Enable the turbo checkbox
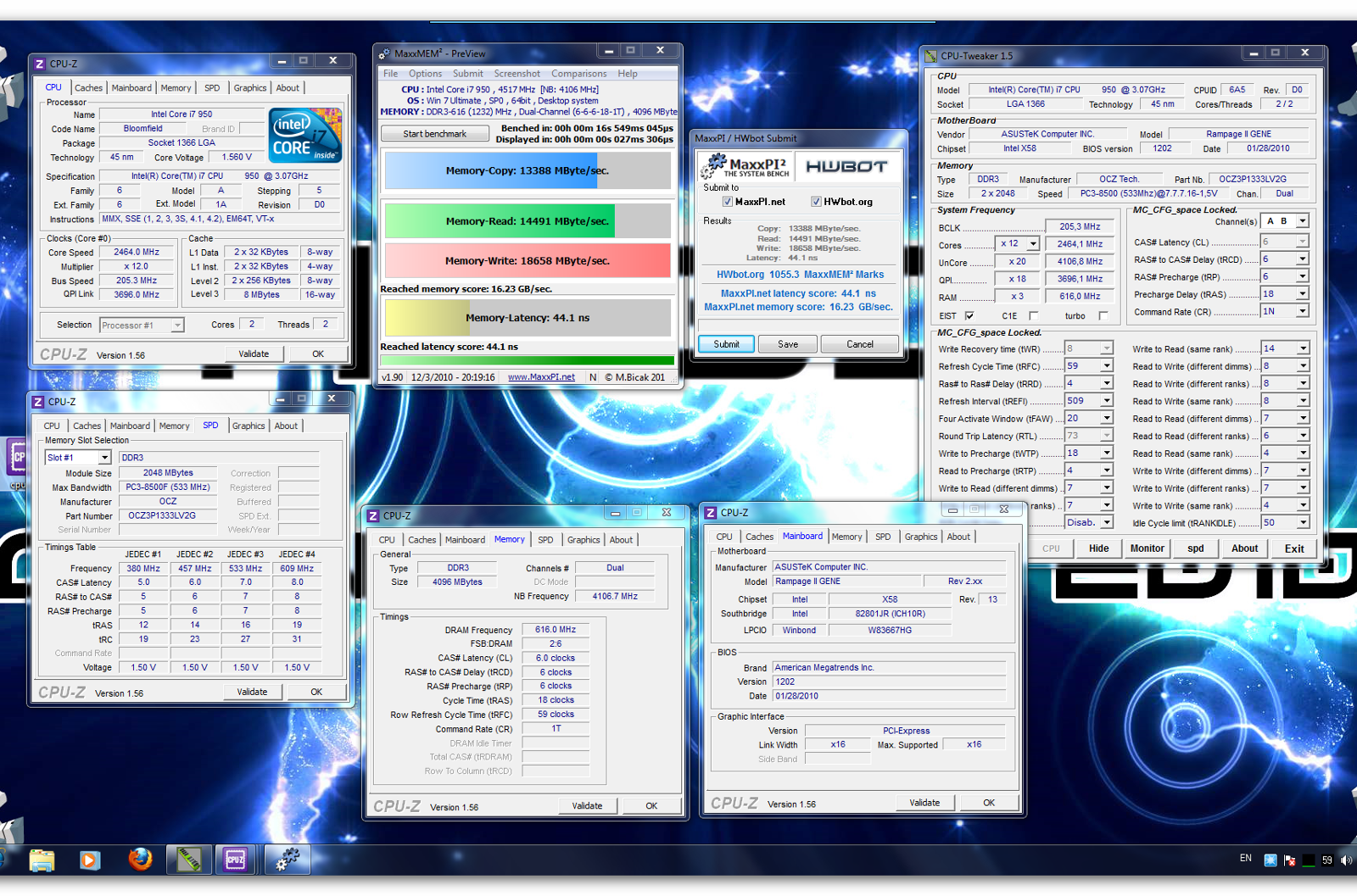The image size is (1357, 896). pyautogui.click(x=1103, y=315)
